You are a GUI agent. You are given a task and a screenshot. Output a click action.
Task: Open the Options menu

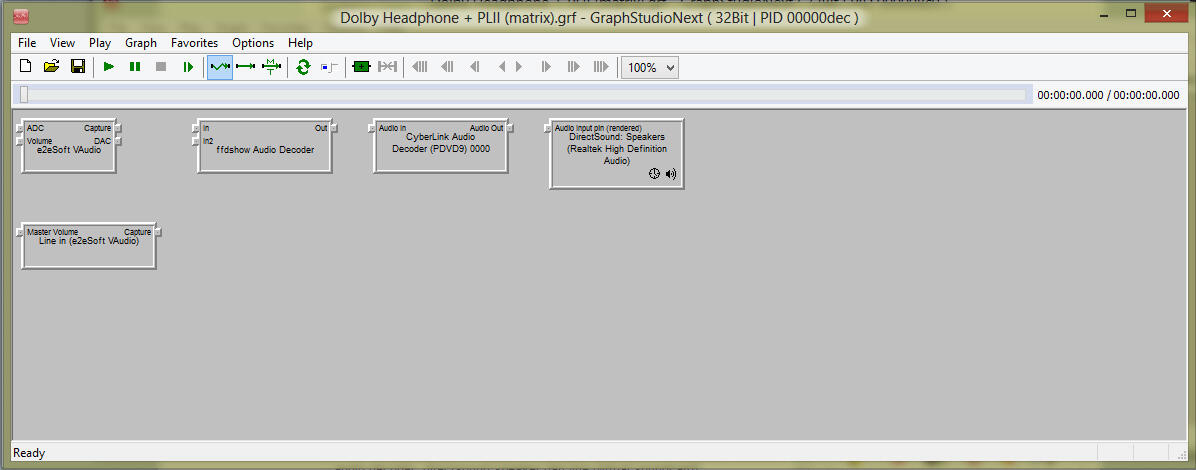coord(253,43)
